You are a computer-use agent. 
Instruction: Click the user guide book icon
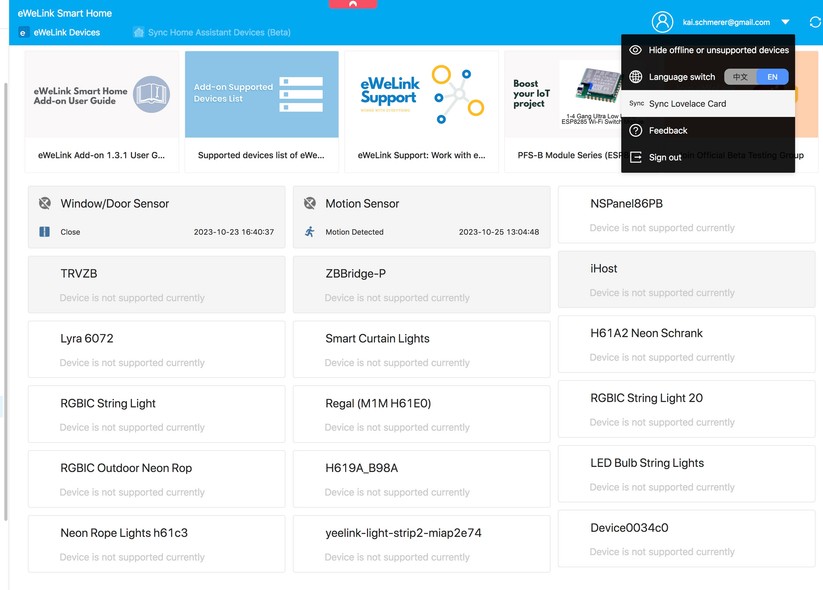point(151,94)
